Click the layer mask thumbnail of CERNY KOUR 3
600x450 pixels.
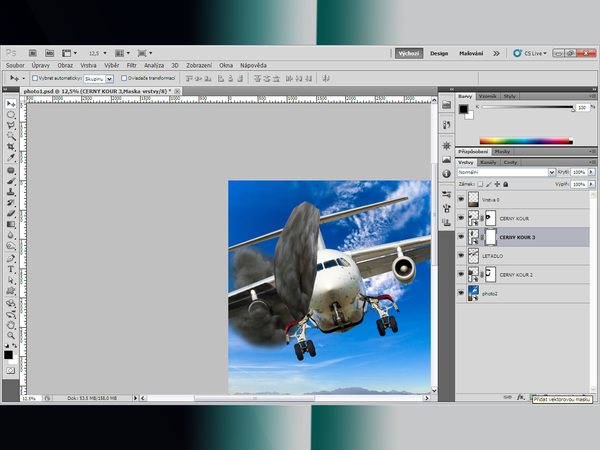pyautogui.click(x=490, y=236)
